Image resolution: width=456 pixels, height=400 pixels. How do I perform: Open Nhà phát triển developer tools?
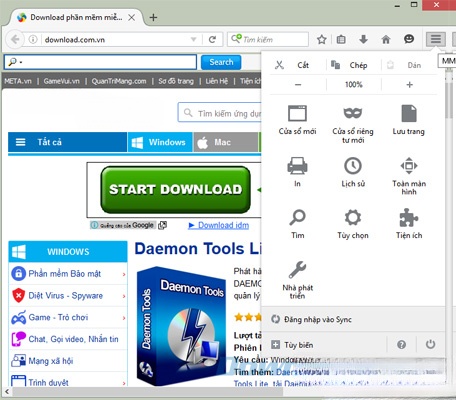(x=297, y=280)
